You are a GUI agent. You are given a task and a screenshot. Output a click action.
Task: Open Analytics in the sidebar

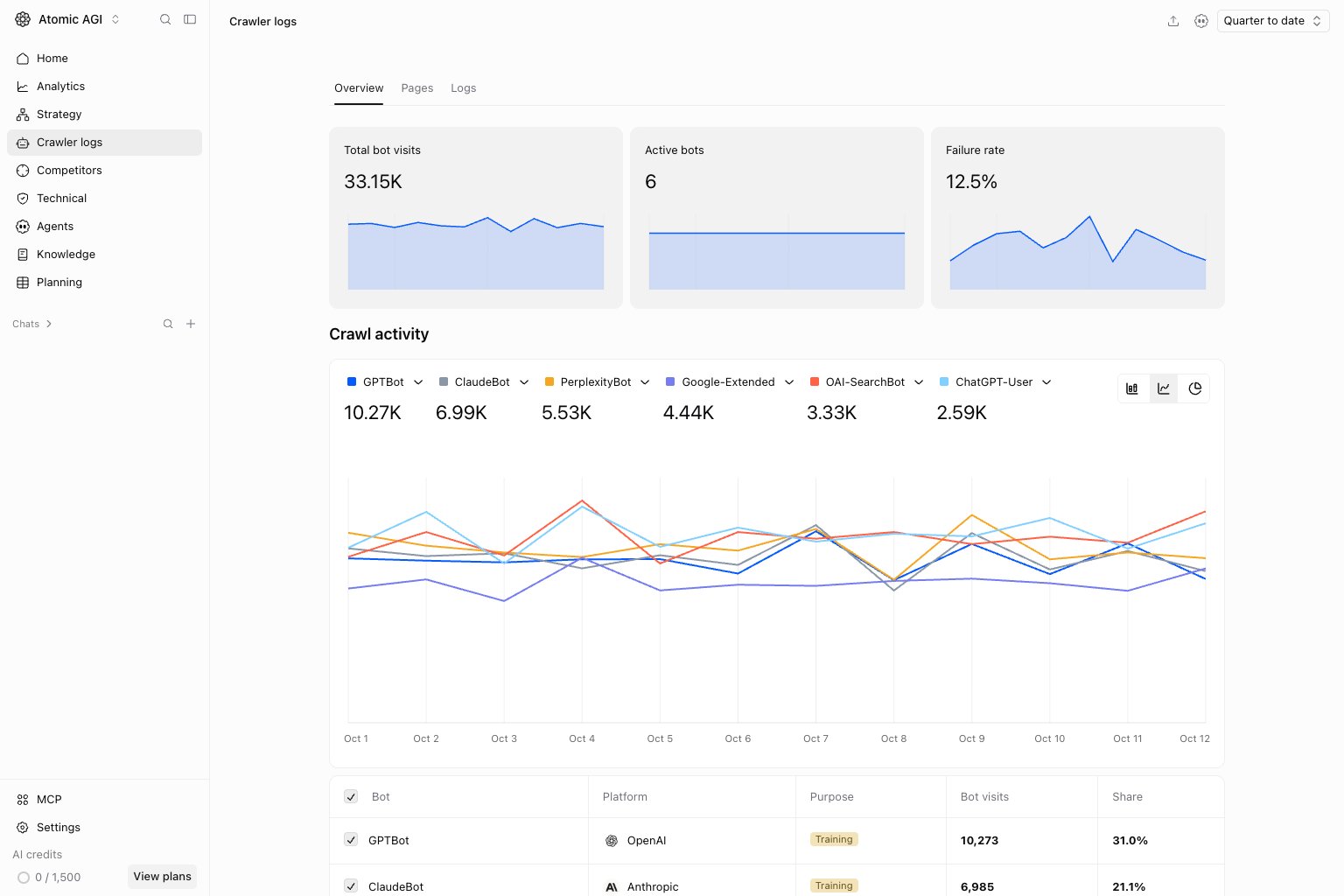pyautogui.click(x=104, y=87)
